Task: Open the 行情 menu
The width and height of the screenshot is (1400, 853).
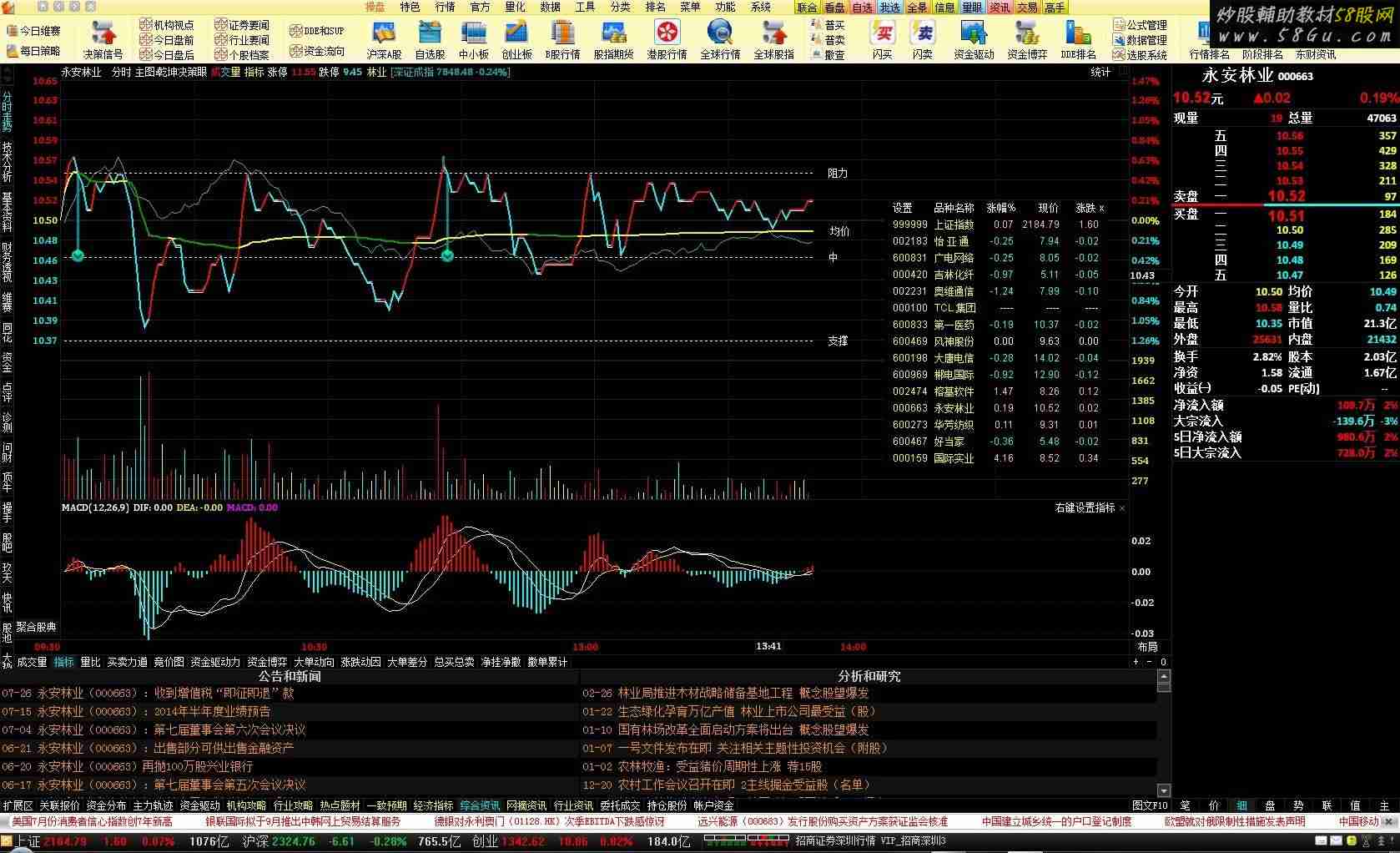Action: (x=445, y=7)
